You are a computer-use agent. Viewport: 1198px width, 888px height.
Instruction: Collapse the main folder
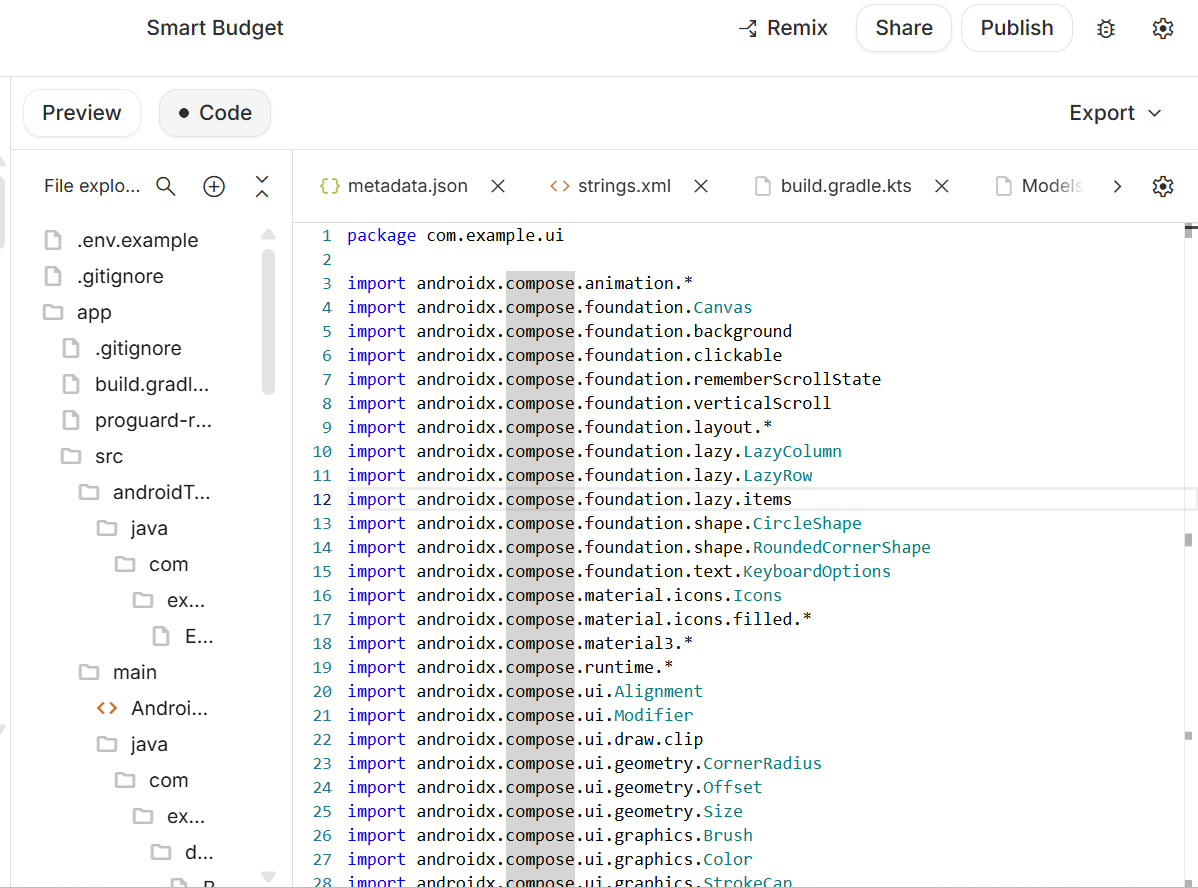(118, 672)
